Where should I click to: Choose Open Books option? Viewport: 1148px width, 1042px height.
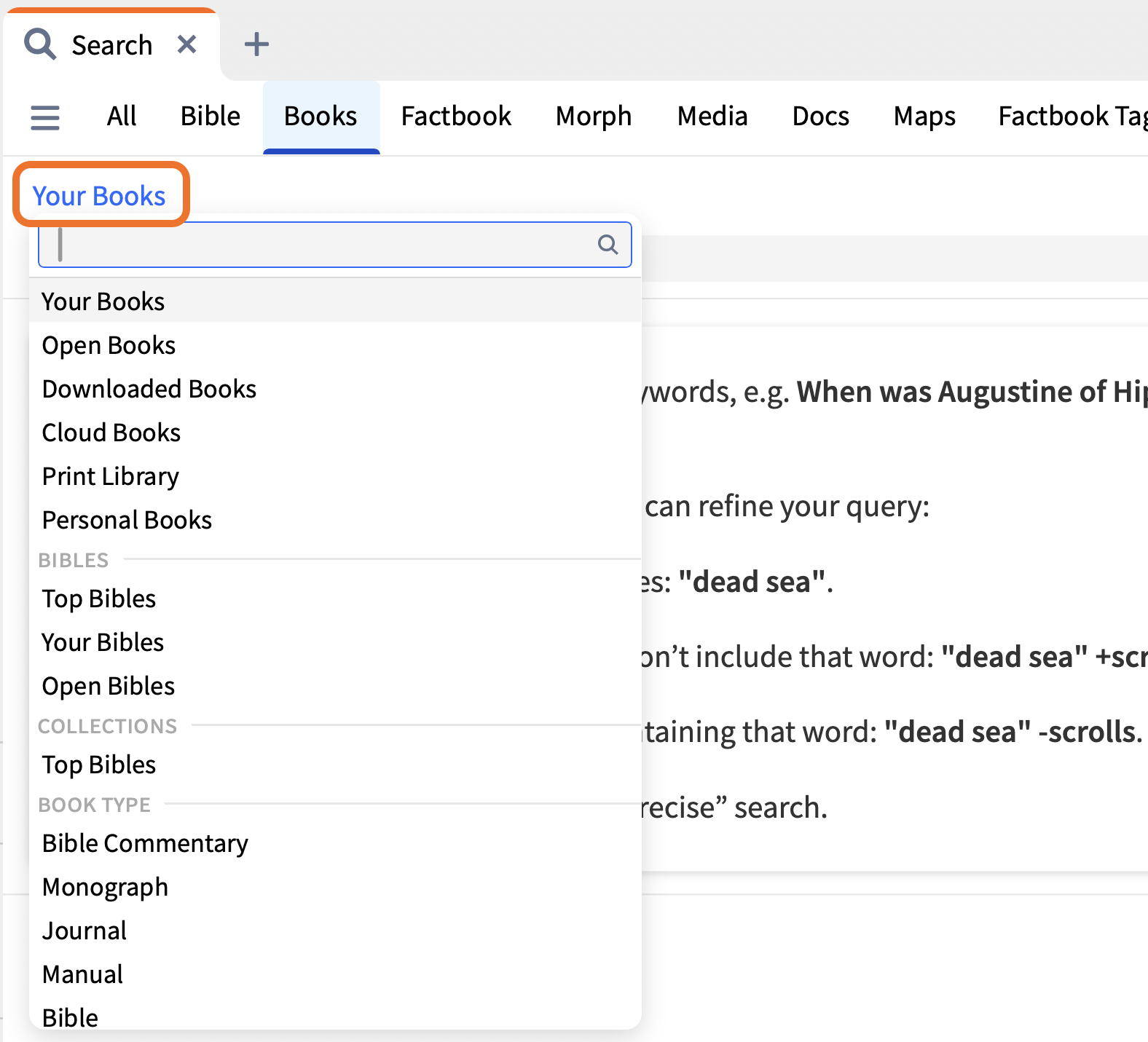point(335,345)
